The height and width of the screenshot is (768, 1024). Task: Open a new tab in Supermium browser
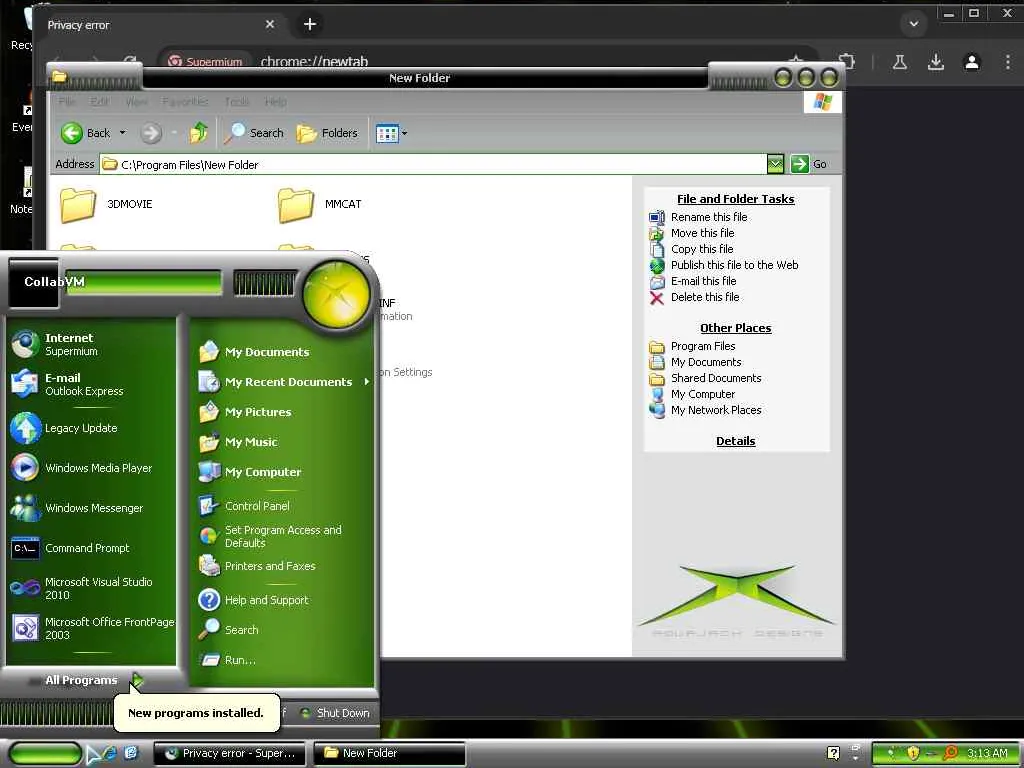[310, 24]
